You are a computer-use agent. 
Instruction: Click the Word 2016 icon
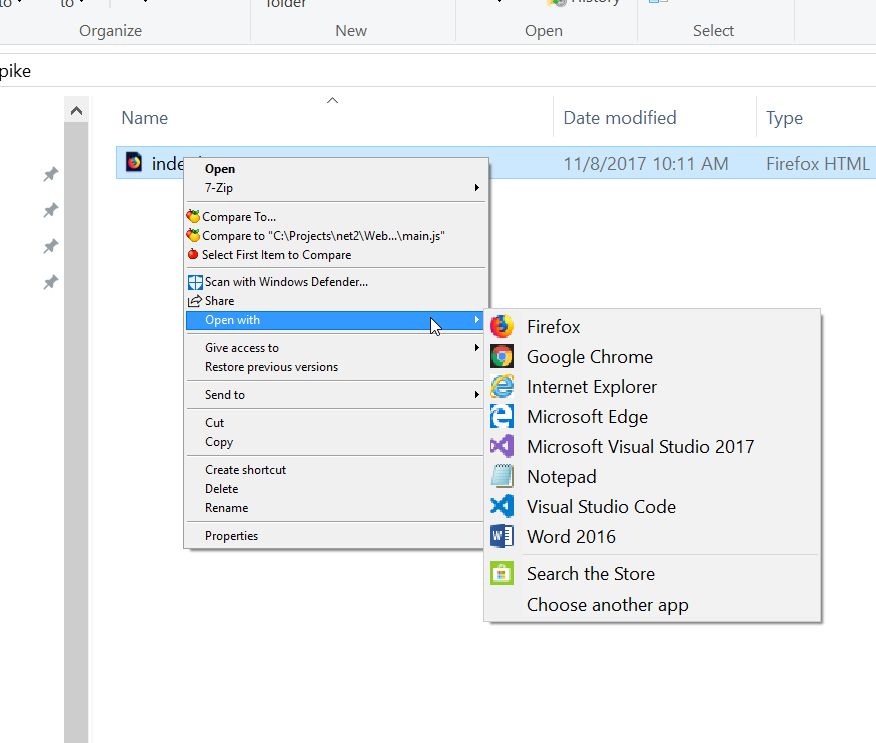pos(502,536)
